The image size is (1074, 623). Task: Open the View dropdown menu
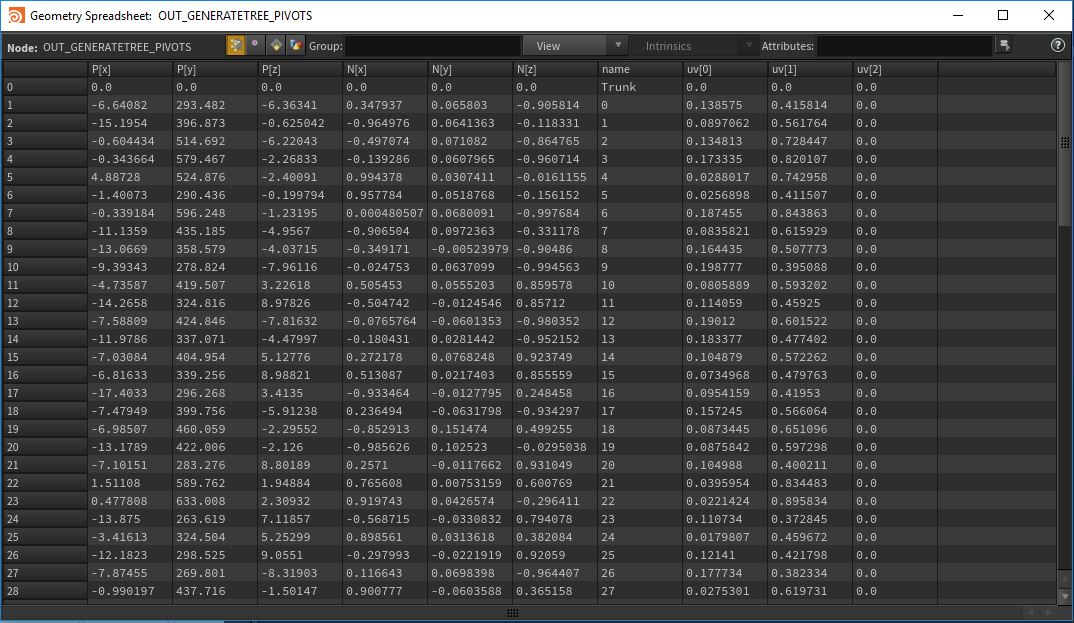564,46
